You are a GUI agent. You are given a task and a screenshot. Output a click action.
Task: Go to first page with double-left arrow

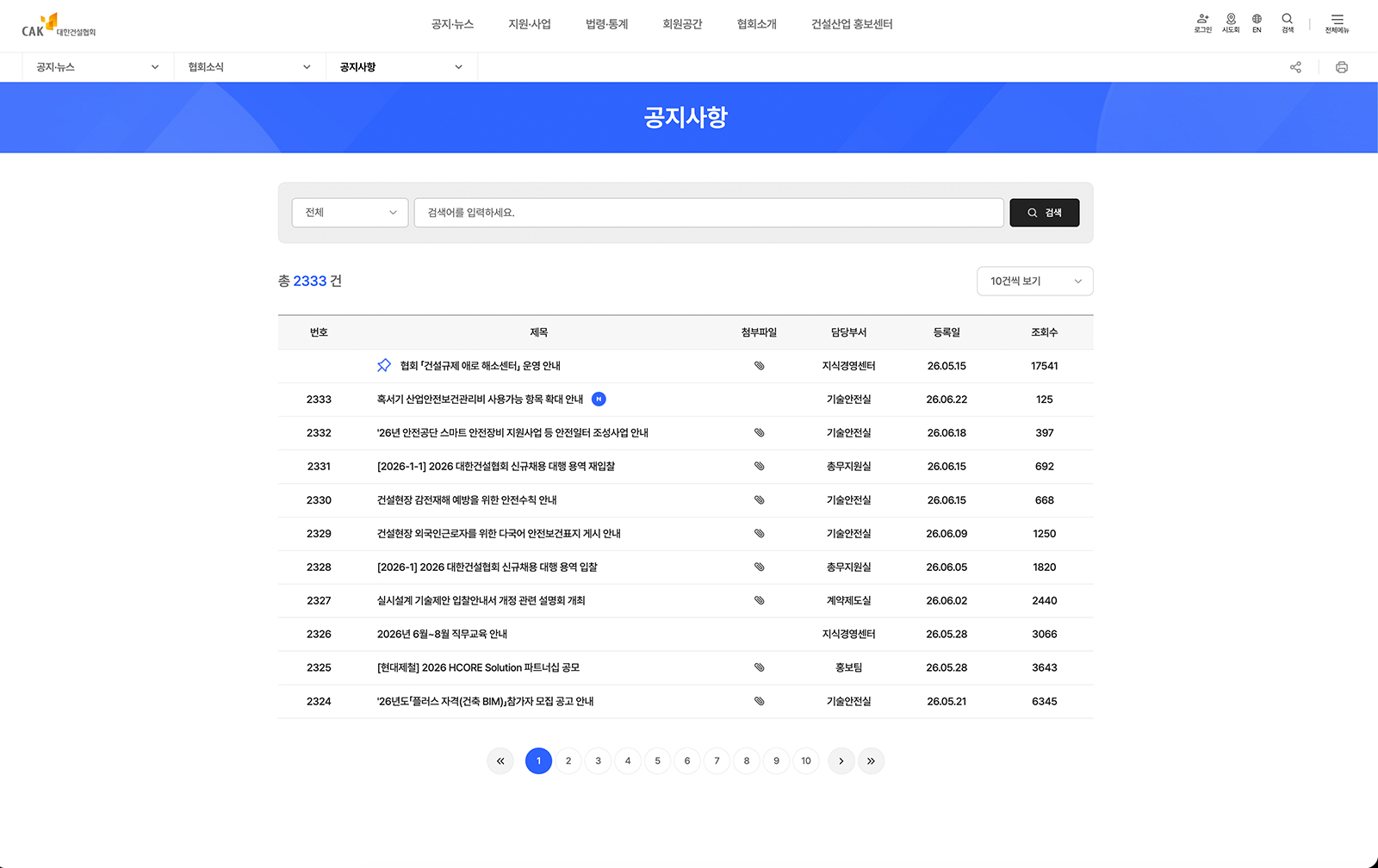tap(500, 761)
